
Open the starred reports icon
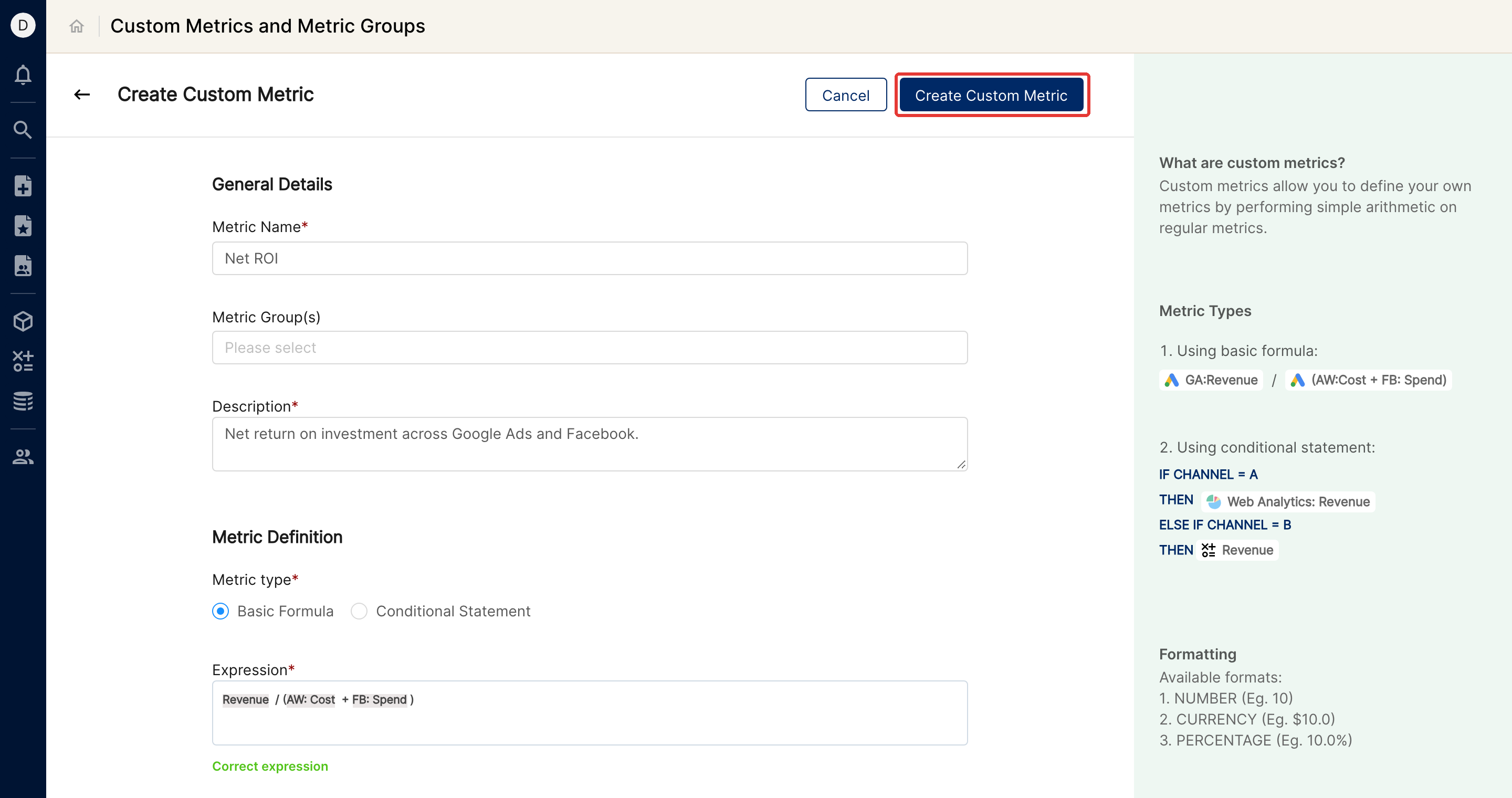pyautogui.click(x=23, y=226)
